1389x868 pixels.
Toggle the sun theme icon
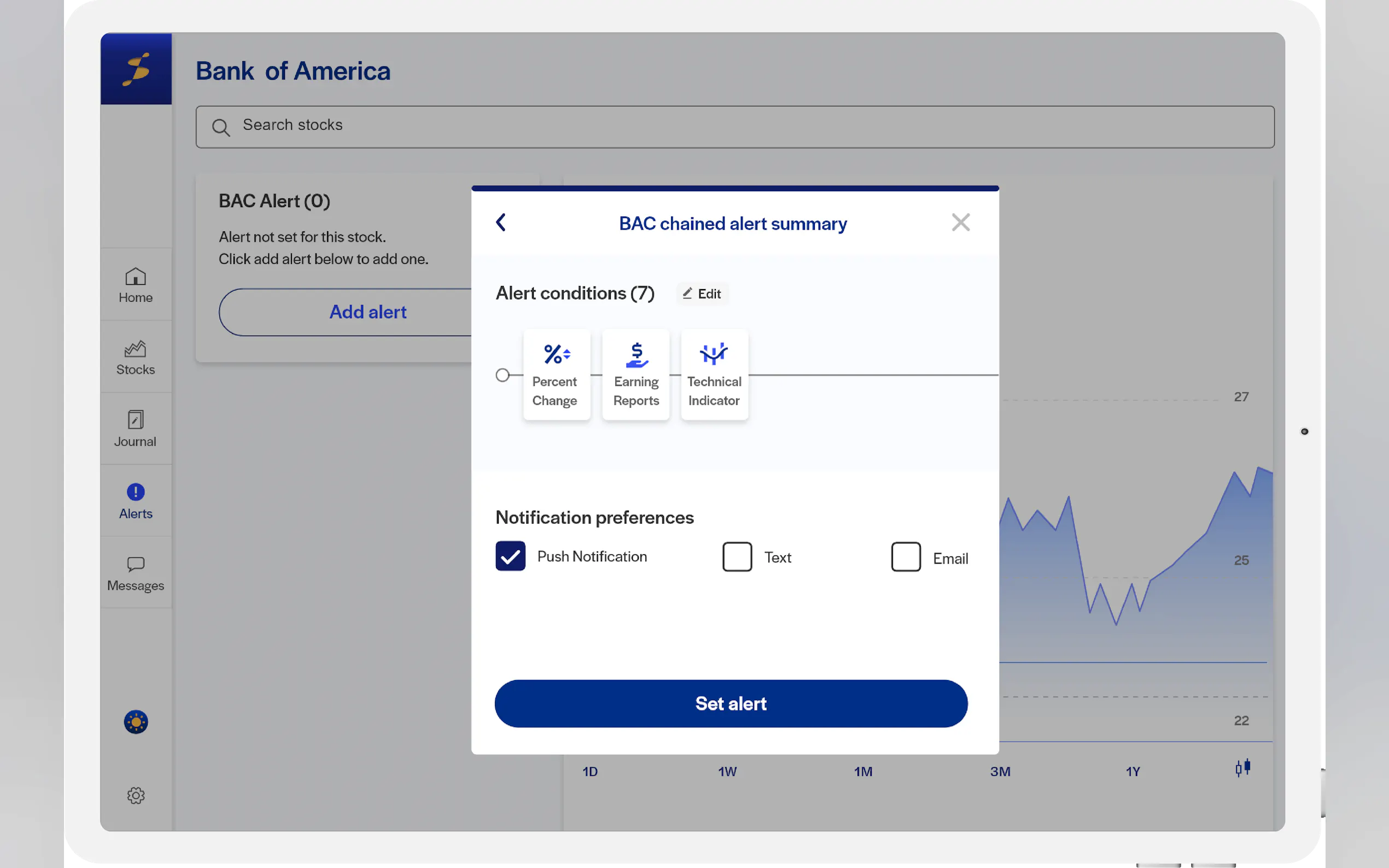click(136, 722)
